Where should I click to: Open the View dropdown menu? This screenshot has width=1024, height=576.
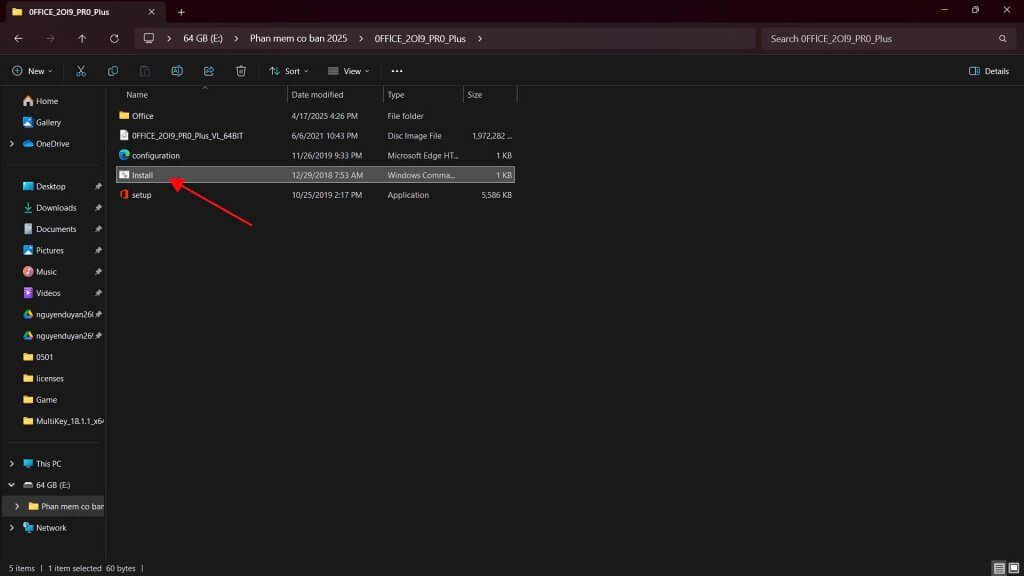coord(348,71)
